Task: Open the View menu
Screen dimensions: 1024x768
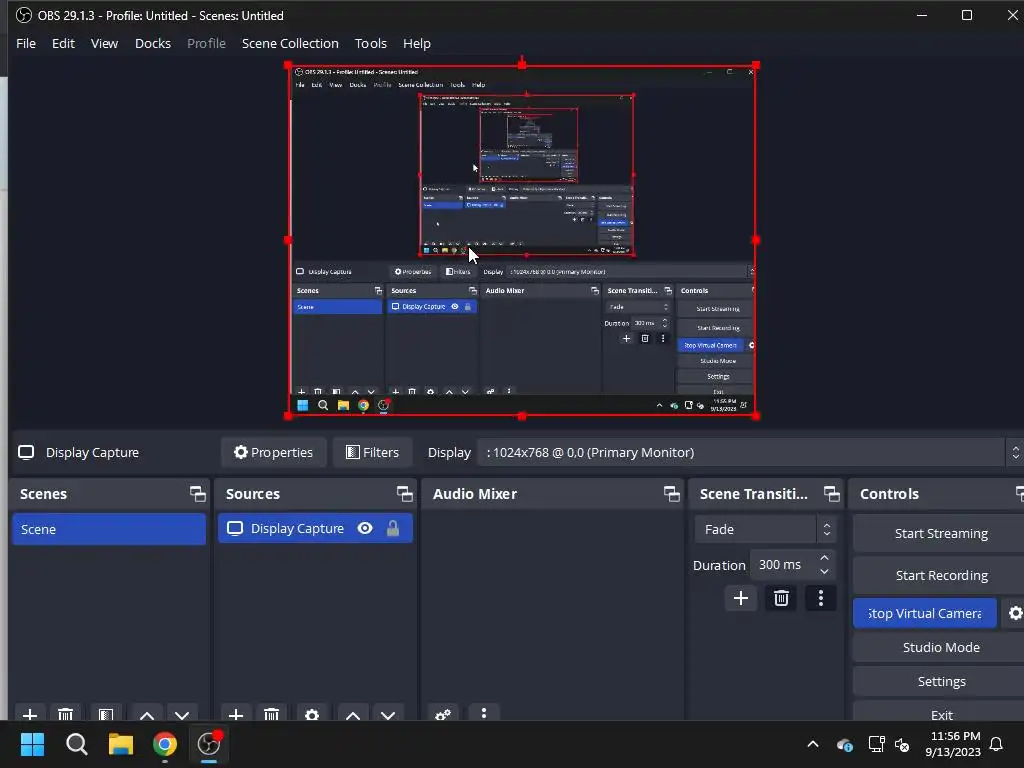Action: pos(104,43)
